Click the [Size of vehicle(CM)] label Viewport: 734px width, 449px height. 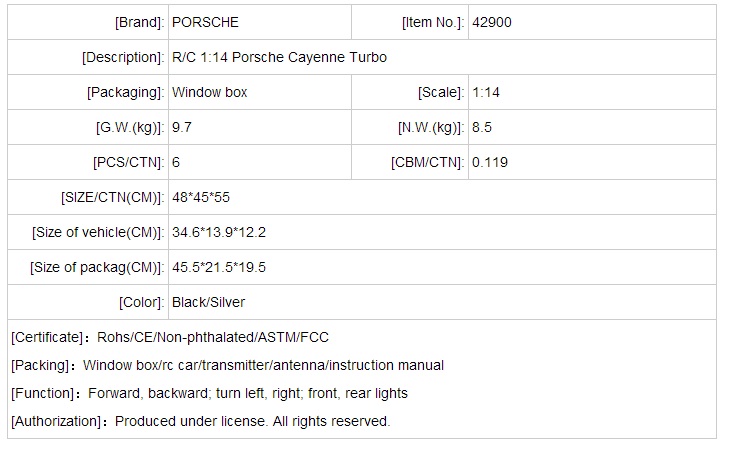point(97,232)
